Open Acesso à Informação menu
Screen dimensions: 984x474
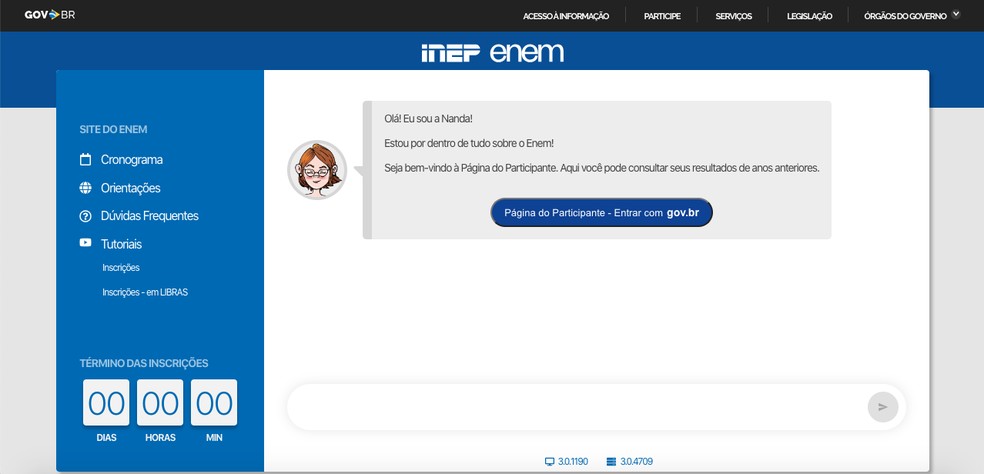click(566, 16)
